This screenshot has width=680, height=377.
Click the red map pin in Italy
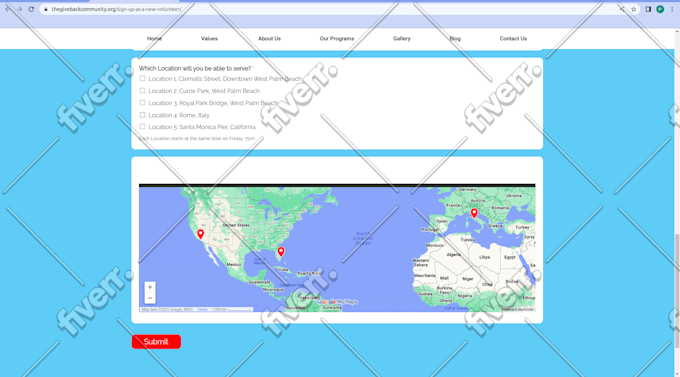pyautogui.click(x=474, y=213)
